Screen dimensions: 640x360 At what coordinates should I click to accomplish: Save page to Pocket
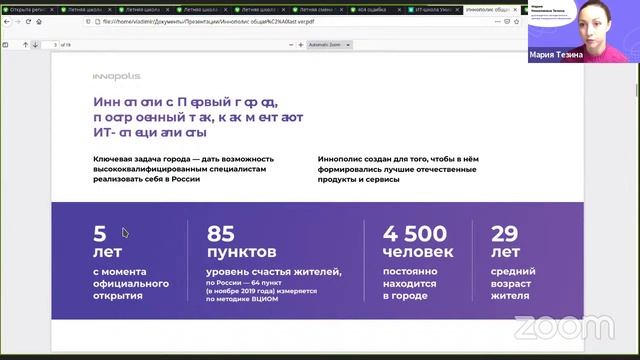507,22
